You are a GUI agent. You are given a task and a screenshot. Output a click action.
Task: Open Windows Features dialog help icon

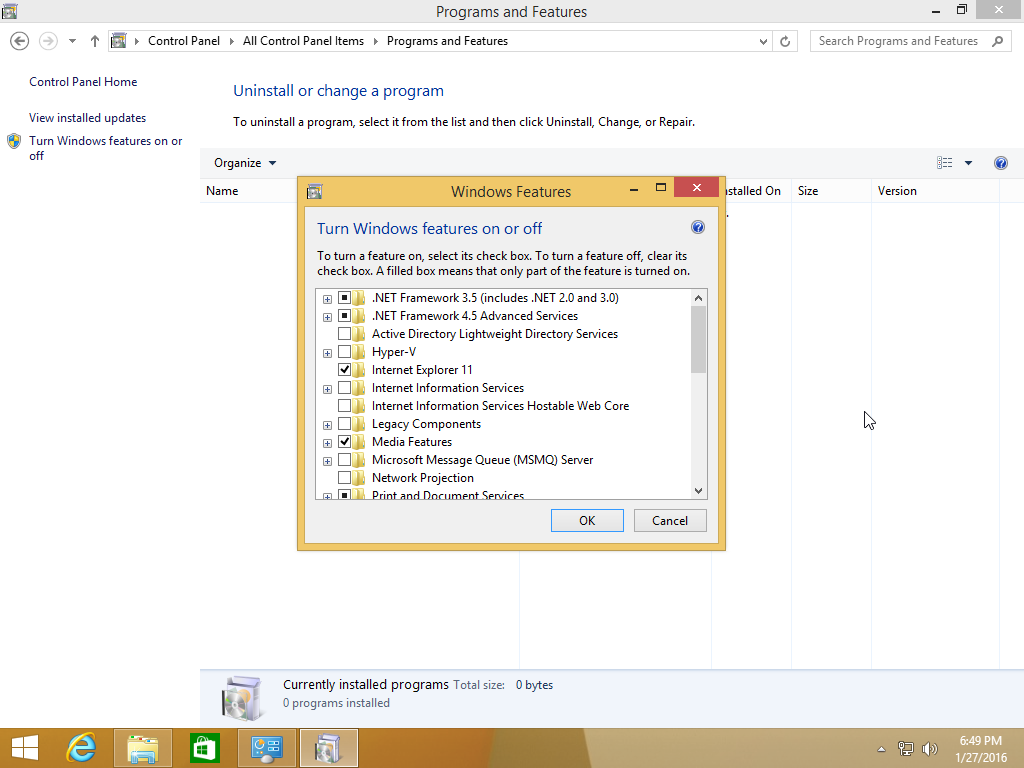coord(697,227)
